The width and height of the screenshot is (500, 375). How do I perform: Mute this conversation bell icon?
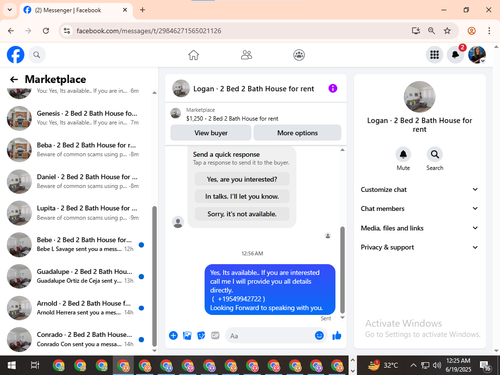tap(403, 154)
